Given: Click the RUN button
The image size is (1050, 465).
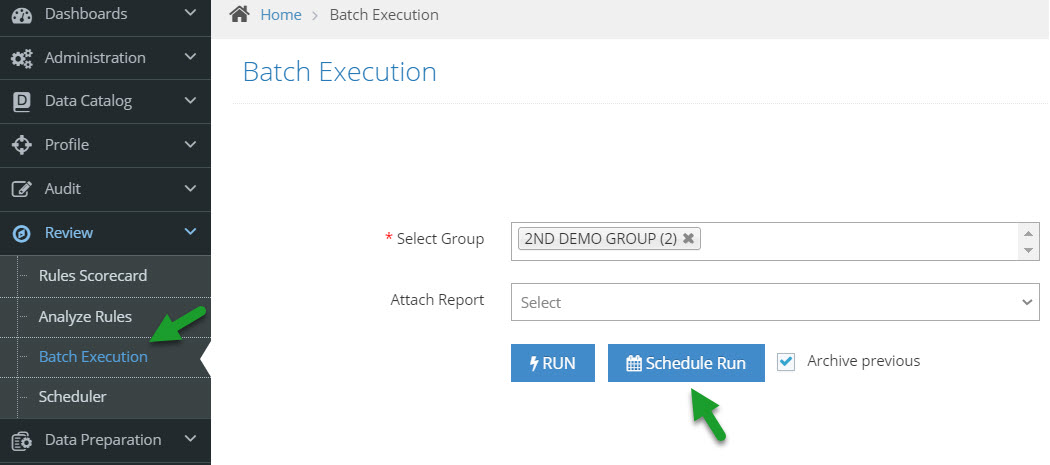Looking at the screenshot, I should pyautogui.click(x=552, y=363).
